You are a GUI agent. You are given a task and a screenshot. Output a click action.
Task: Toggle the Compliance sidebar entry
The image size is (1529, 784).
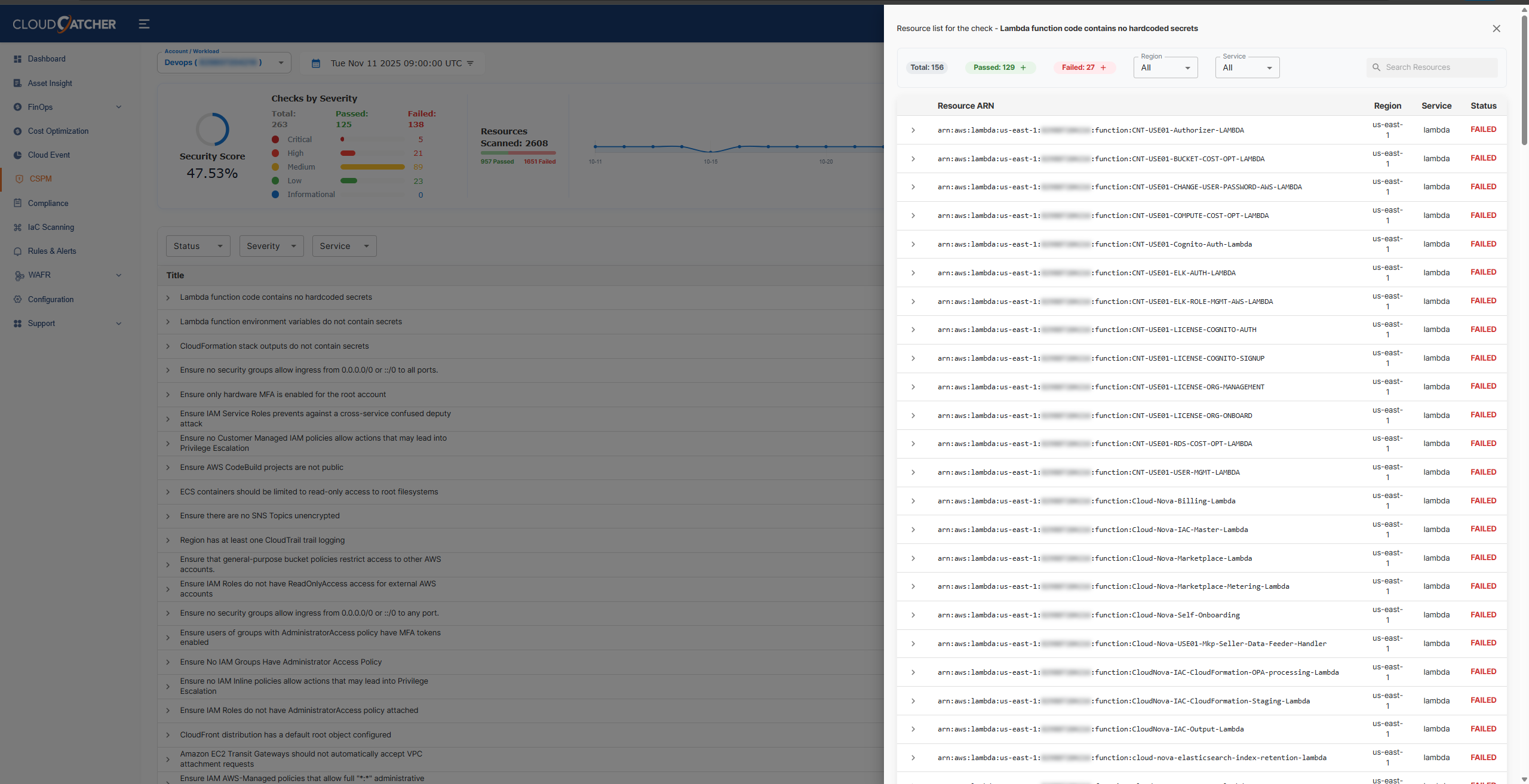48,203
